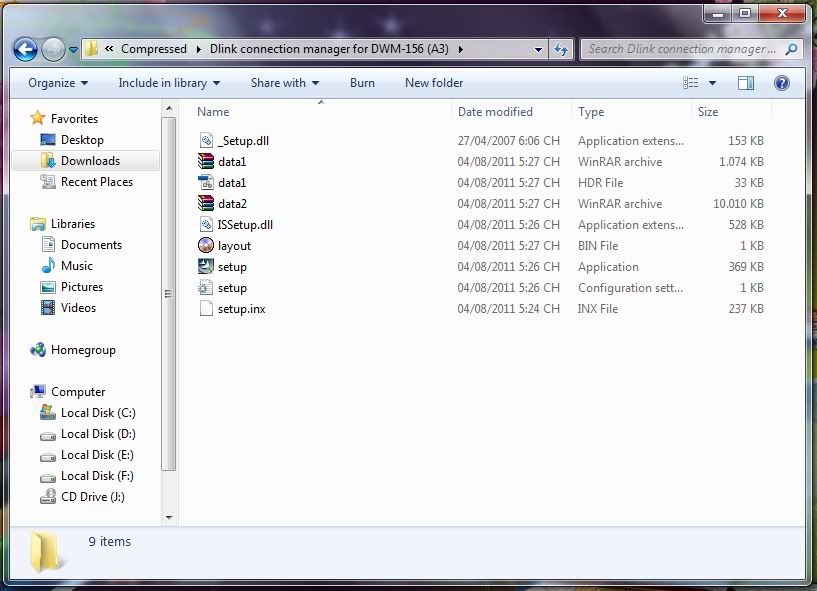The height and width of the screenshot is (591, 817).
Task: Open Help with the question mark icon
Action: [x=782, y=83]
